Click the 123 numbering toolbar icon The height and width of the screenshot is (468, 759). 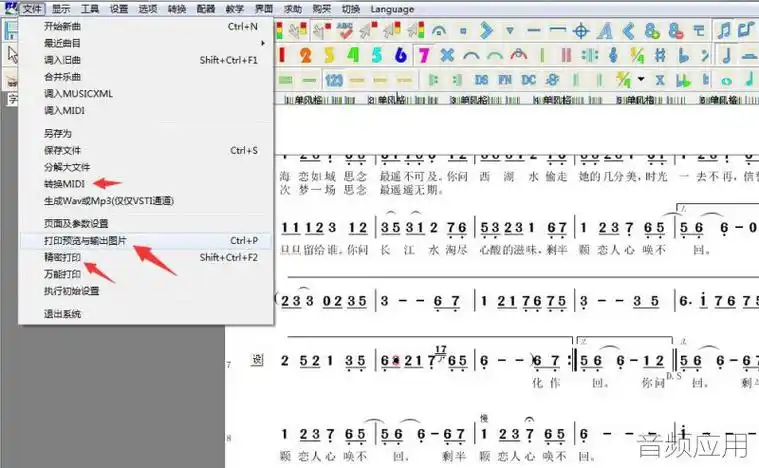tap(334, 79)
